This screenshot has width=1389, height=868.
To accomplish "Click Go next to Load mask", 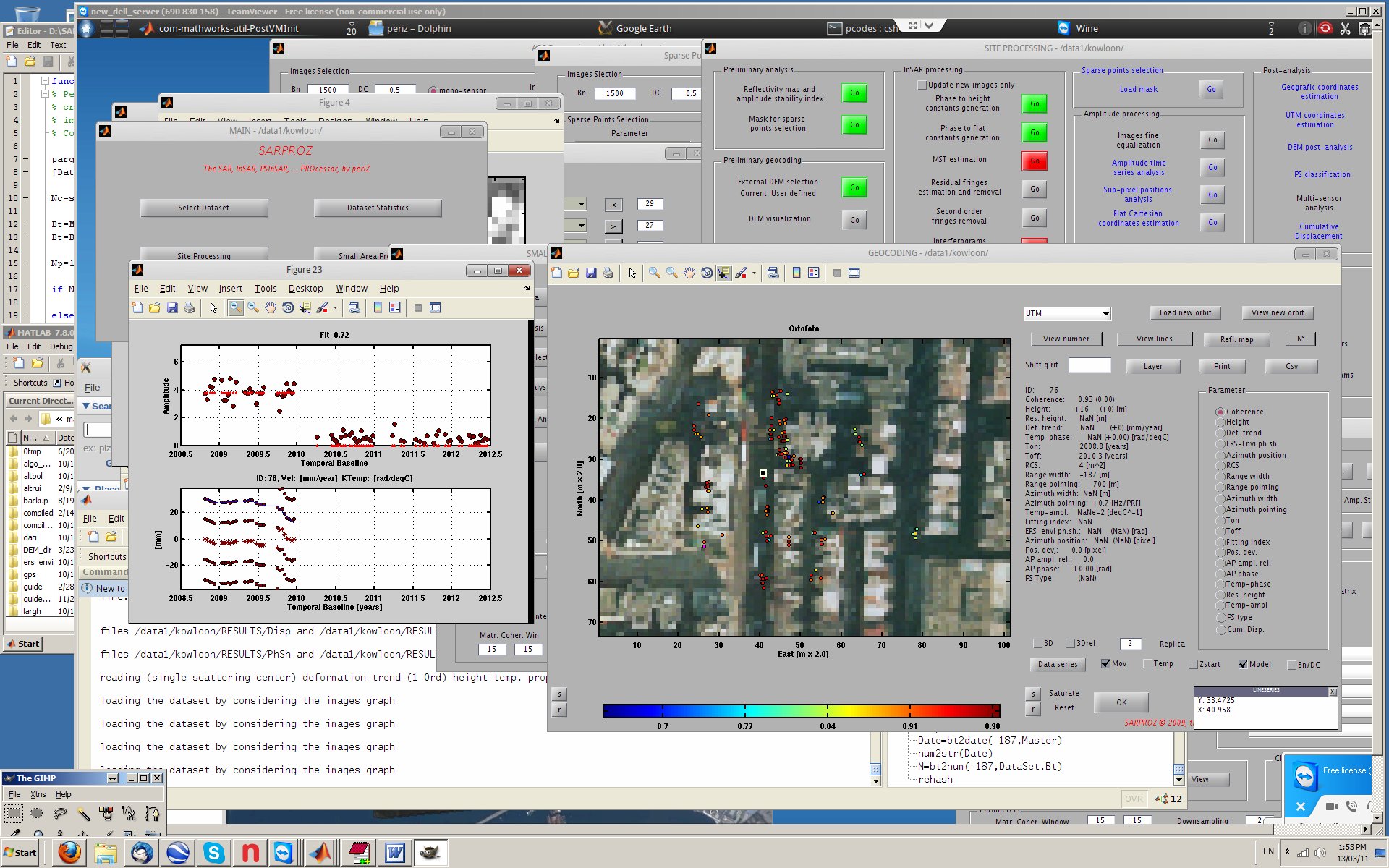I will pyautogui.click(x=1211, y=90).
